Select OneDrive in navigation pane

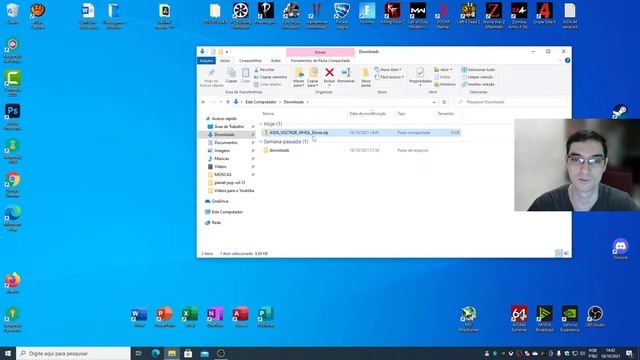point(220,201)
